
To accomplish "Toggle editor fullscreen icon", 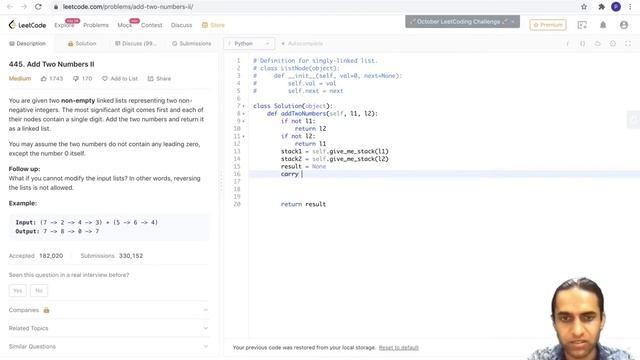I will [x=628, y=43].
